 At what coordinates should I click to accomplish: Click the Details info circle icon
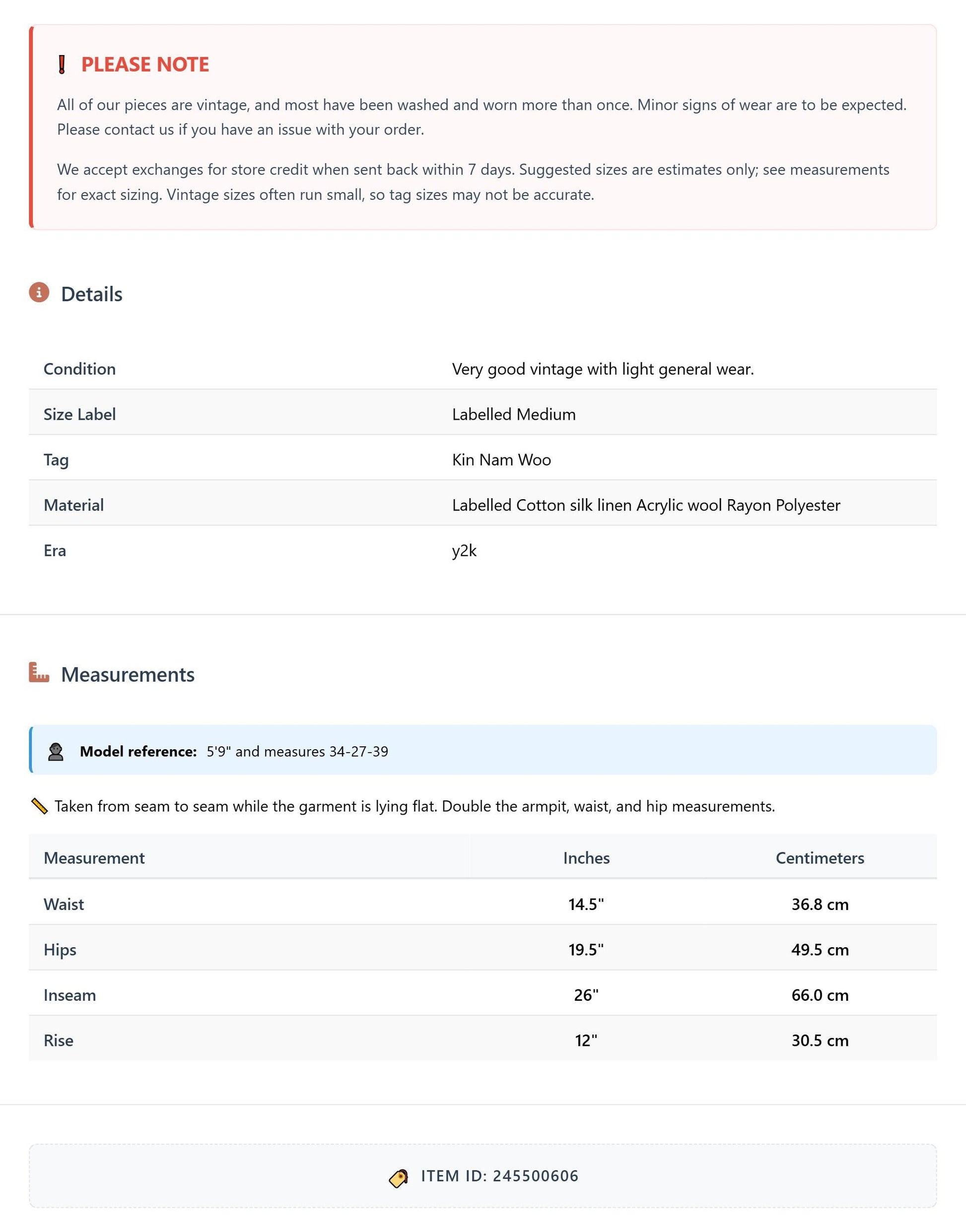(39, 292)
